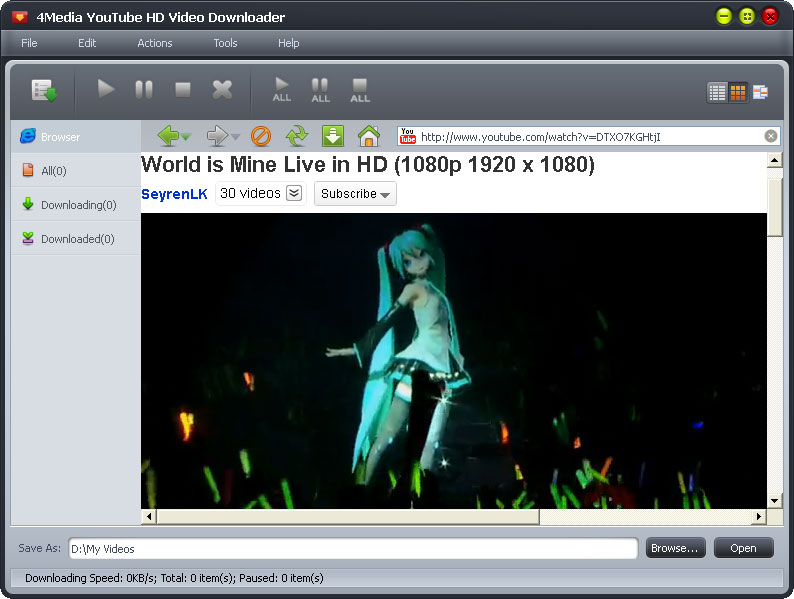Click the Browse... button
The width and height of the screenshot is (794, 599).
pyautogui.click(x=675, y=548)
